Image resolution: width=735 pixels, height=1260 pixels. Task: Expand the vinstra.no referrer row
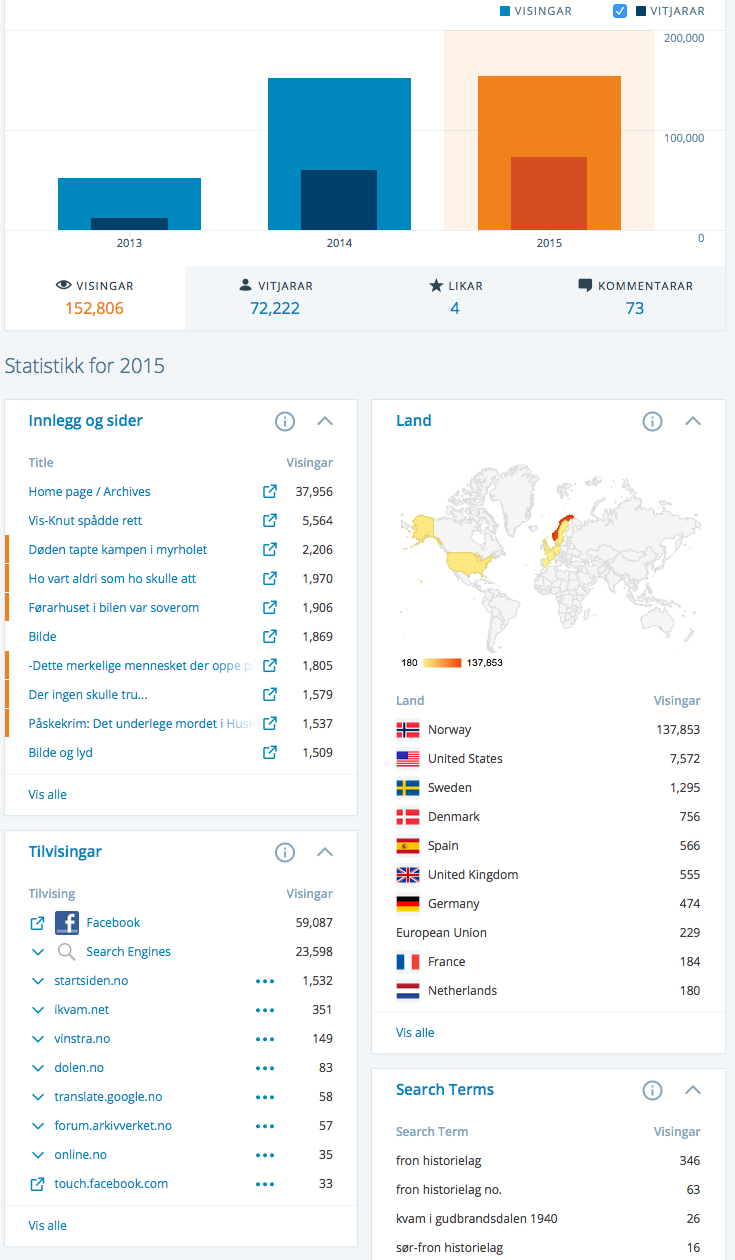pos(38,1039)
